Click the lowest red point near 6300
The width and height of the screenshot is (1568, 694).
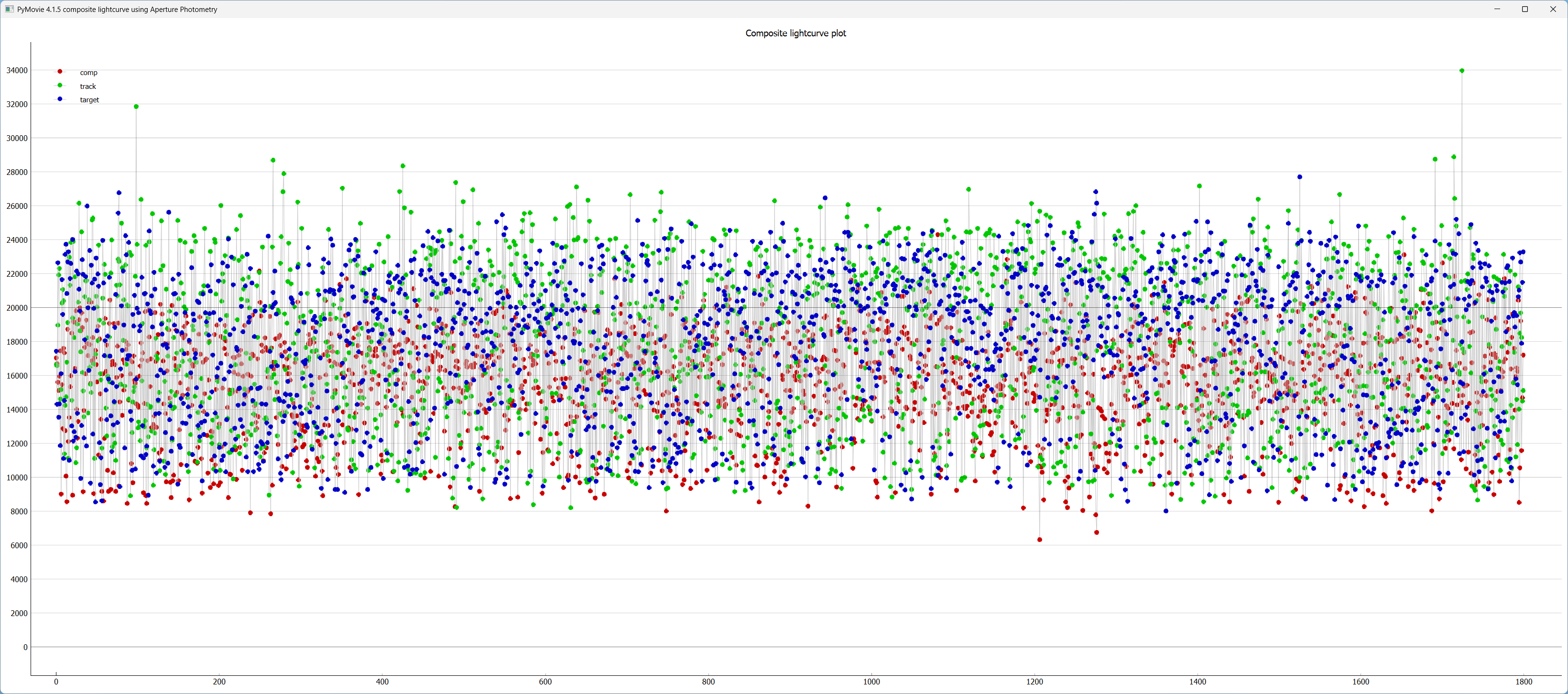(1039, 539)
